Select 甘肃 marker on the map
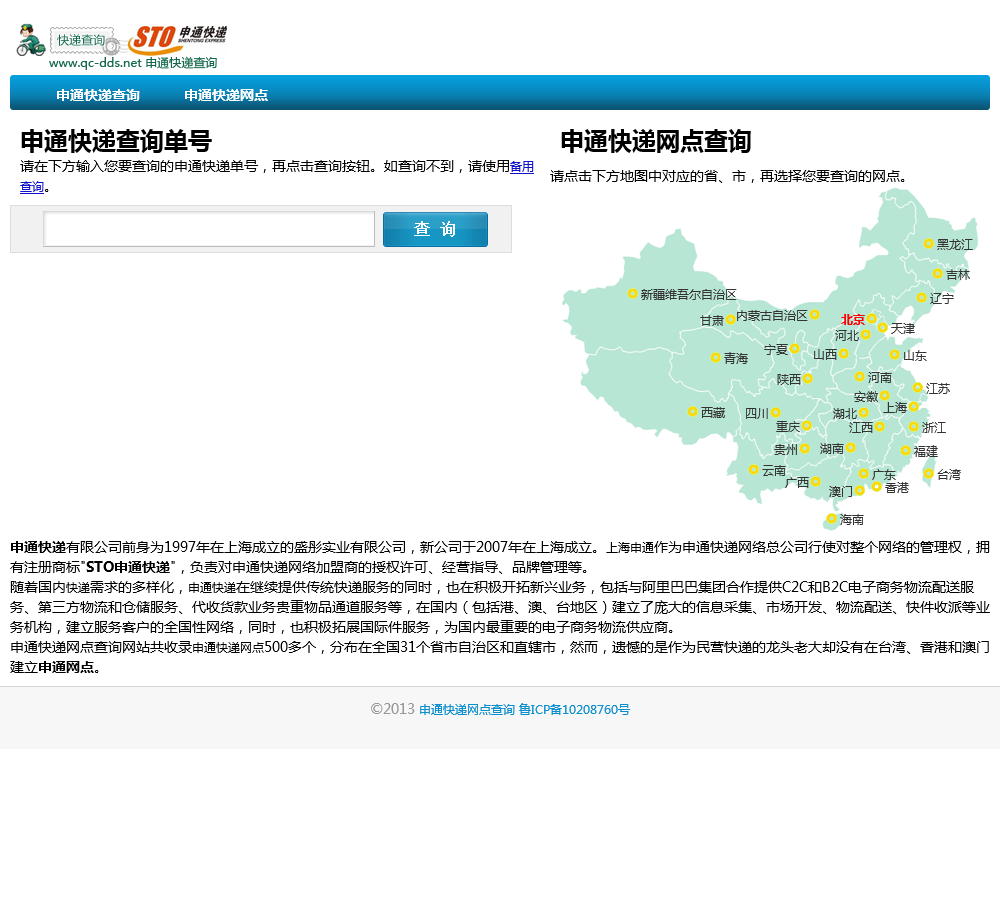 730,319
